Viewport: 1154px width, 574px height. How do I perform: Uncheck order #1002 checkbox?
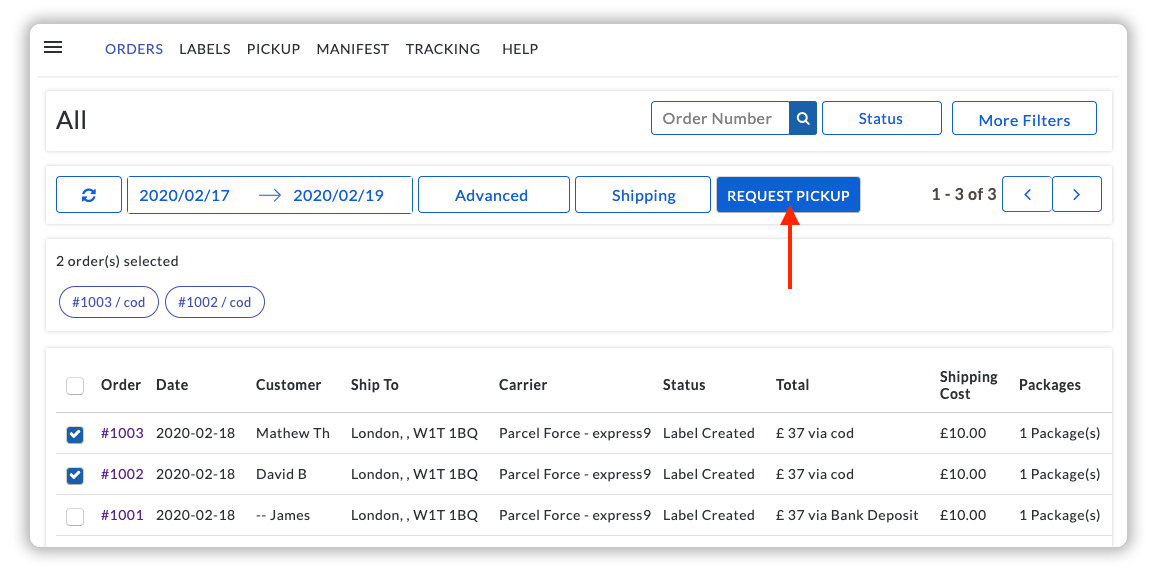click(75, 475)
